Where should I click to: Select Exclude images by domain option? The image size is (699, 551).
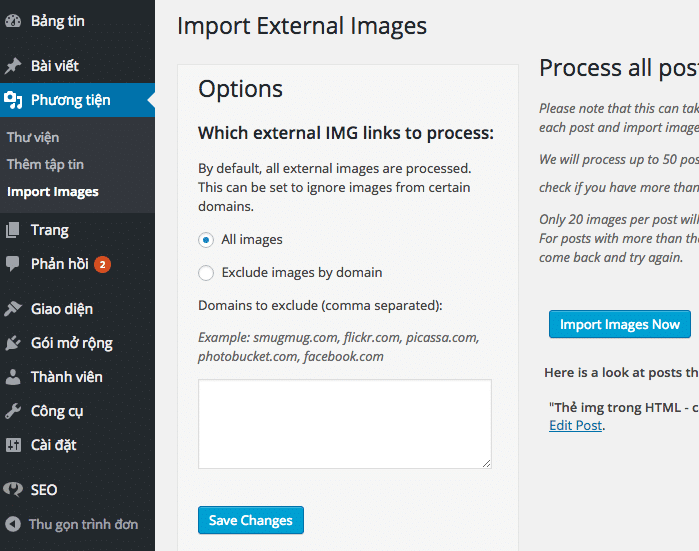click(x=206, y=272)
